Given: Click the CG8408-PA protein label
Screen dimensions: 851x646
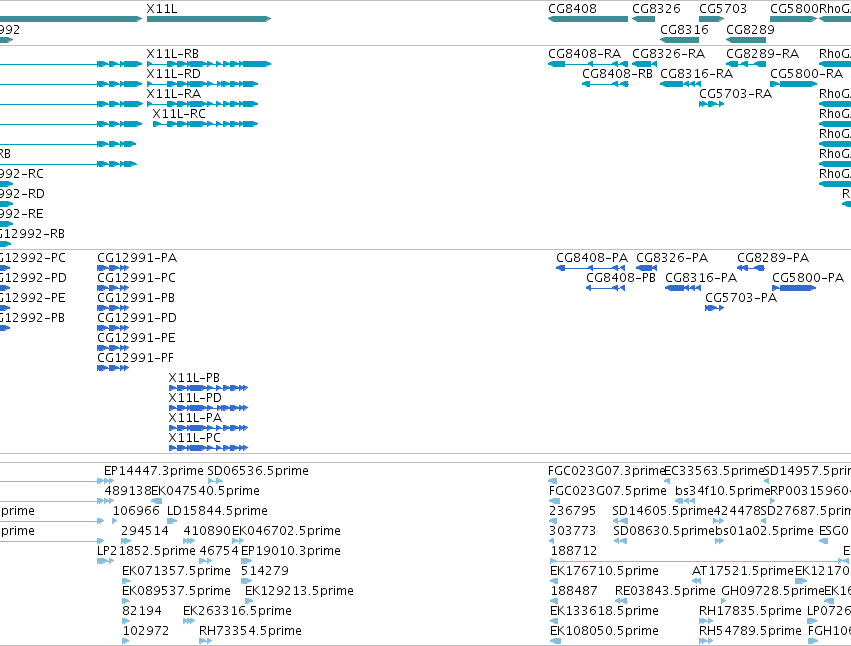Looking at the screenshot, I should (592, 258).
